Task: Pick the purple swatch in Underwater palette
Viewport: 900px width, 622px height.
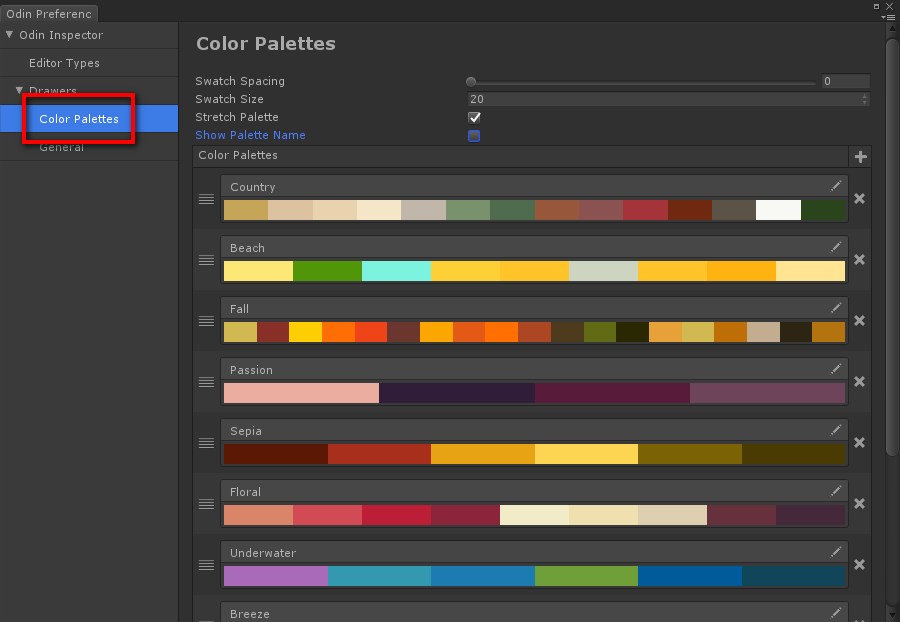Action: click(x=276, y=576)
